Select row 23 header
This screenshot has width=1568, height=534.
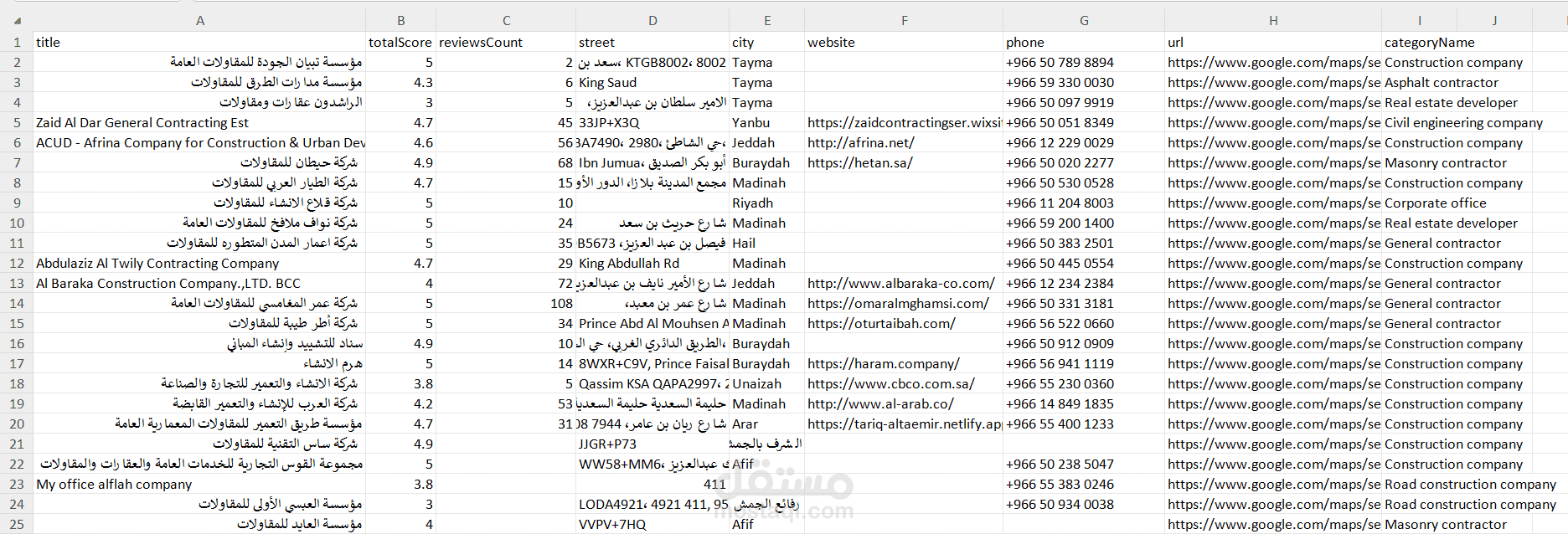pyautogui.click(x=17, y=484)
